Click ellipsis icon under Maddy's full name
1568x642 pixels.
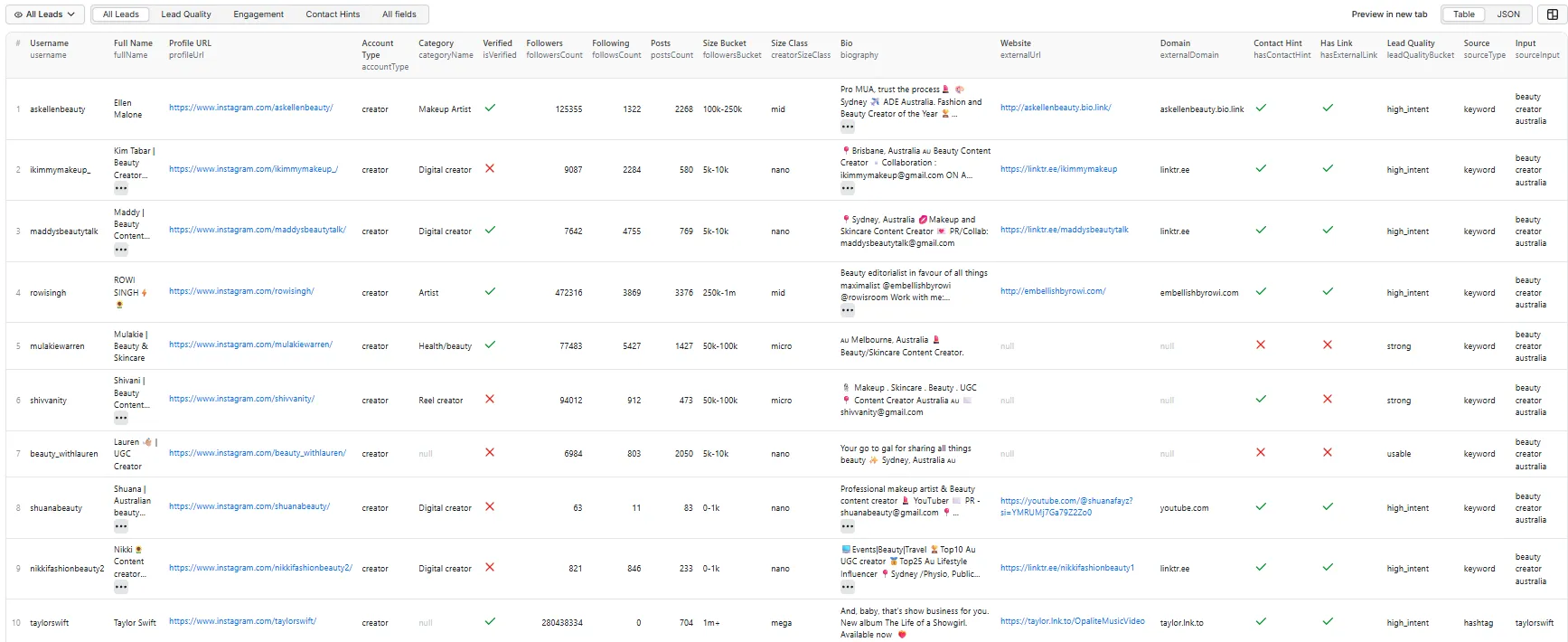[121, 250]
